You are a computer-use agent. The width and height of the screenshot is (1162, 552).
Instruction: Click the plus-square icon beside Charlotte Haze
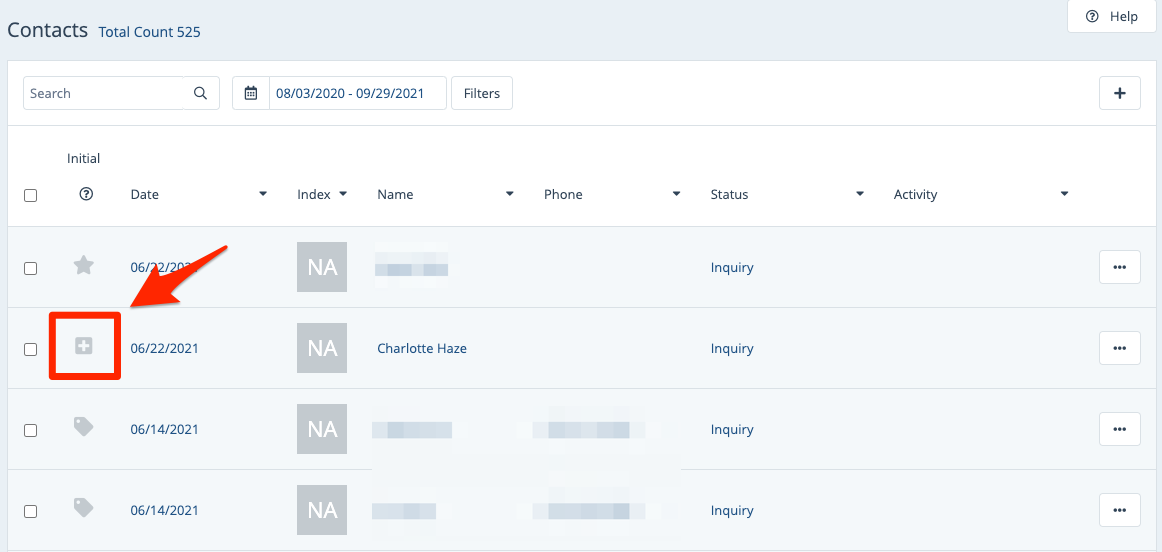coord(84,346)
